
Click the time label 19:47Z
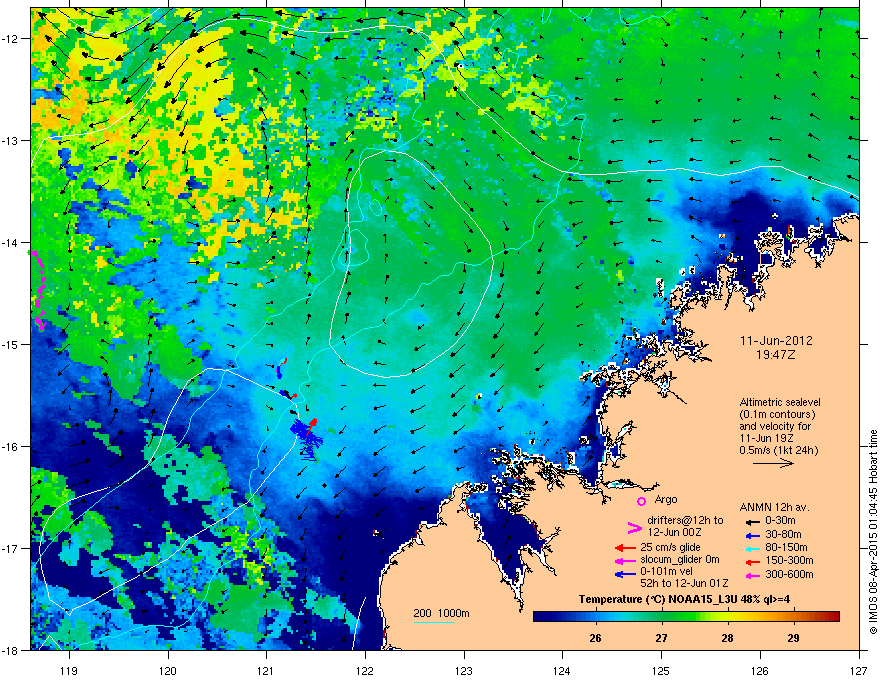pyautogui.click(x=776, y=355)
